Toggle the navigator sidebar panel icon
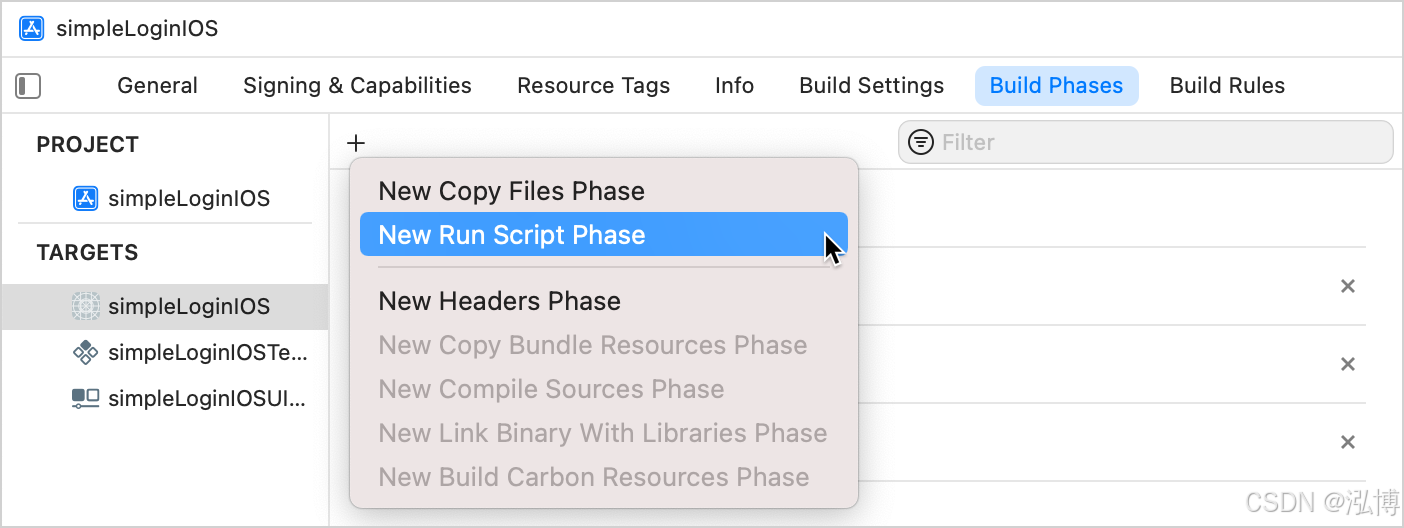The height and width of the screenshot is (528, 1404). click(28, 86)
